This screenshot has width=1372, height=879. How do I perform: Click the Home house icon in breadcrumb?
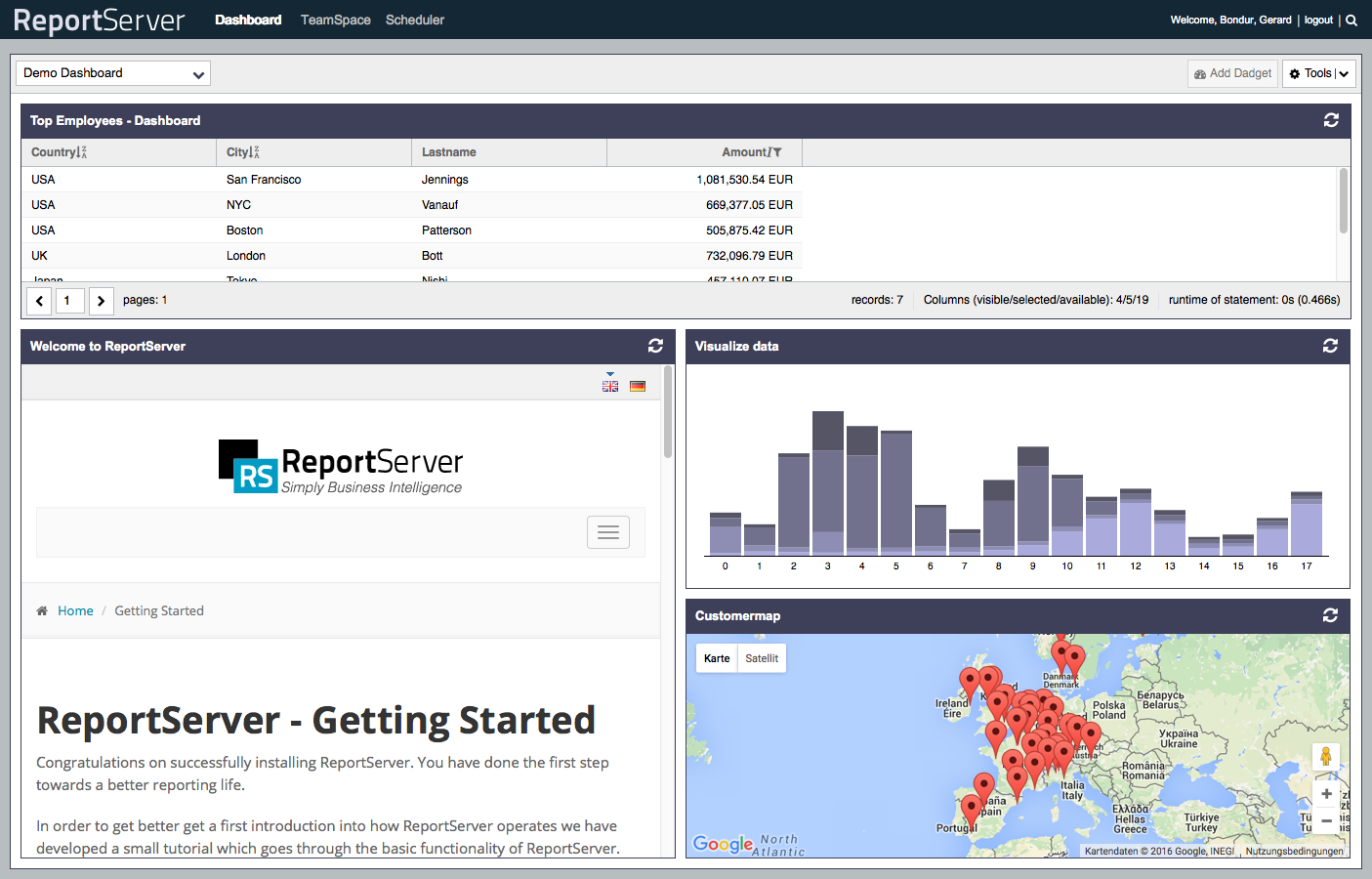42,611
